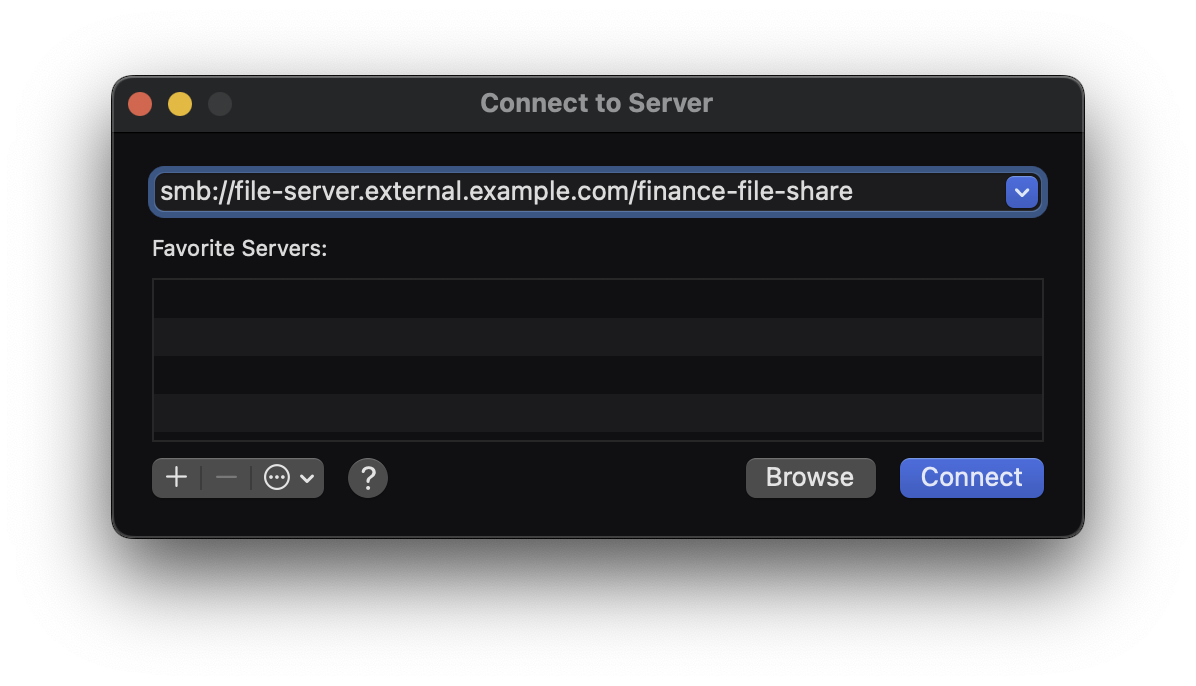Click inside the smb server address field
Viewport: 1196px width, 686px height.
pyautogui.click(x=500, y=191)
